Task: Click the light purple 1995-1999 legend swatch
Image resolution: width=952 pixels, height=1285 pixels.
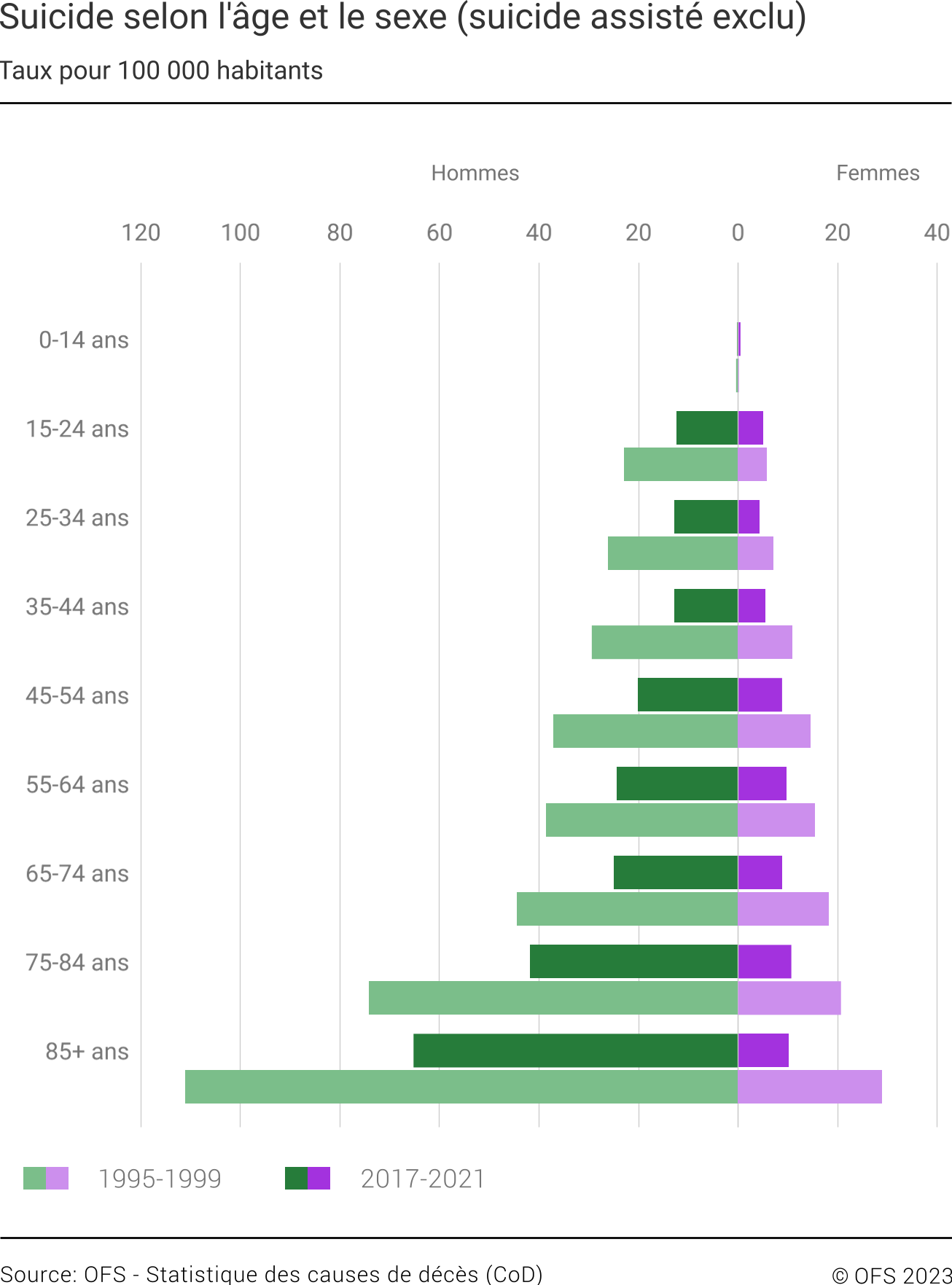Action: [x=58, y=1178]
